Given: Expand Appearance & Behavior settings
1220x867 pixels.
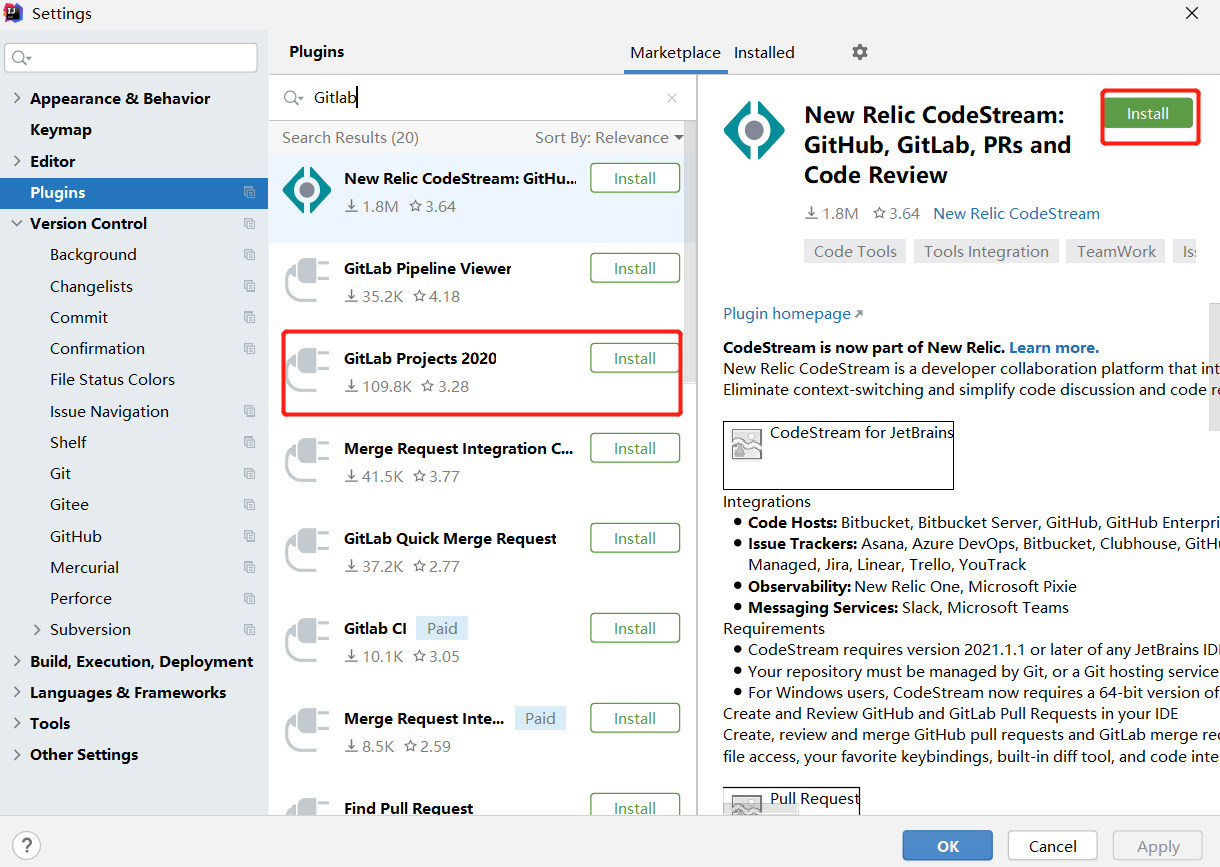Looking at the screenshot, I should tap(16, 98).
